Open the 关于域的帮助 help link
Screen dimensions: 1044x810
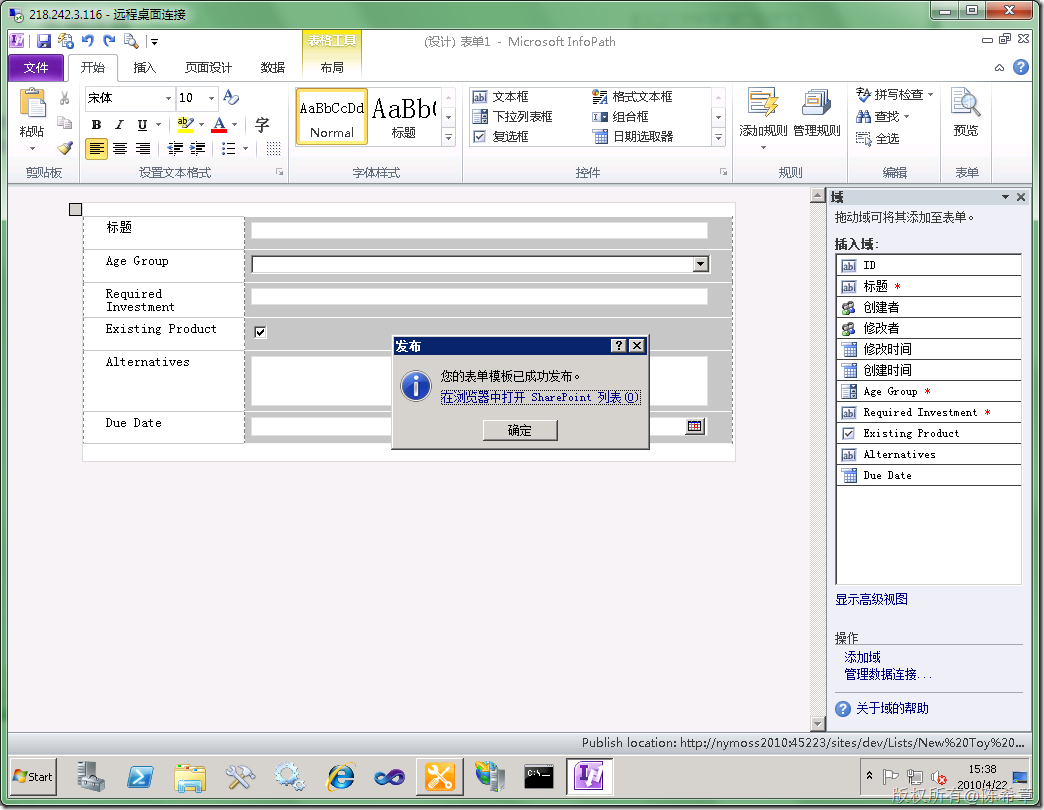click(892, 708)
